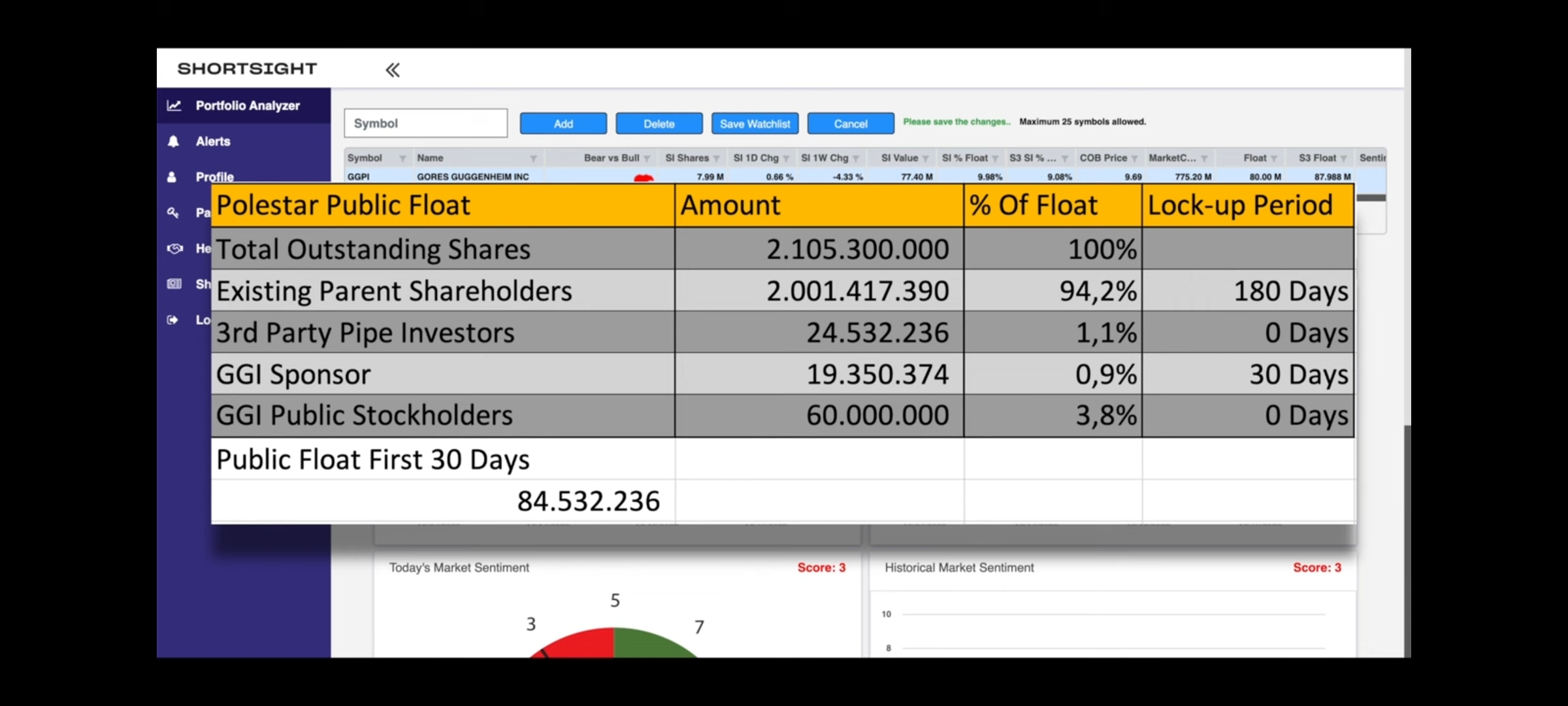Click the Alerts bell icon
Viewport: 1568px width, 706px height.
tap(173, 141)
